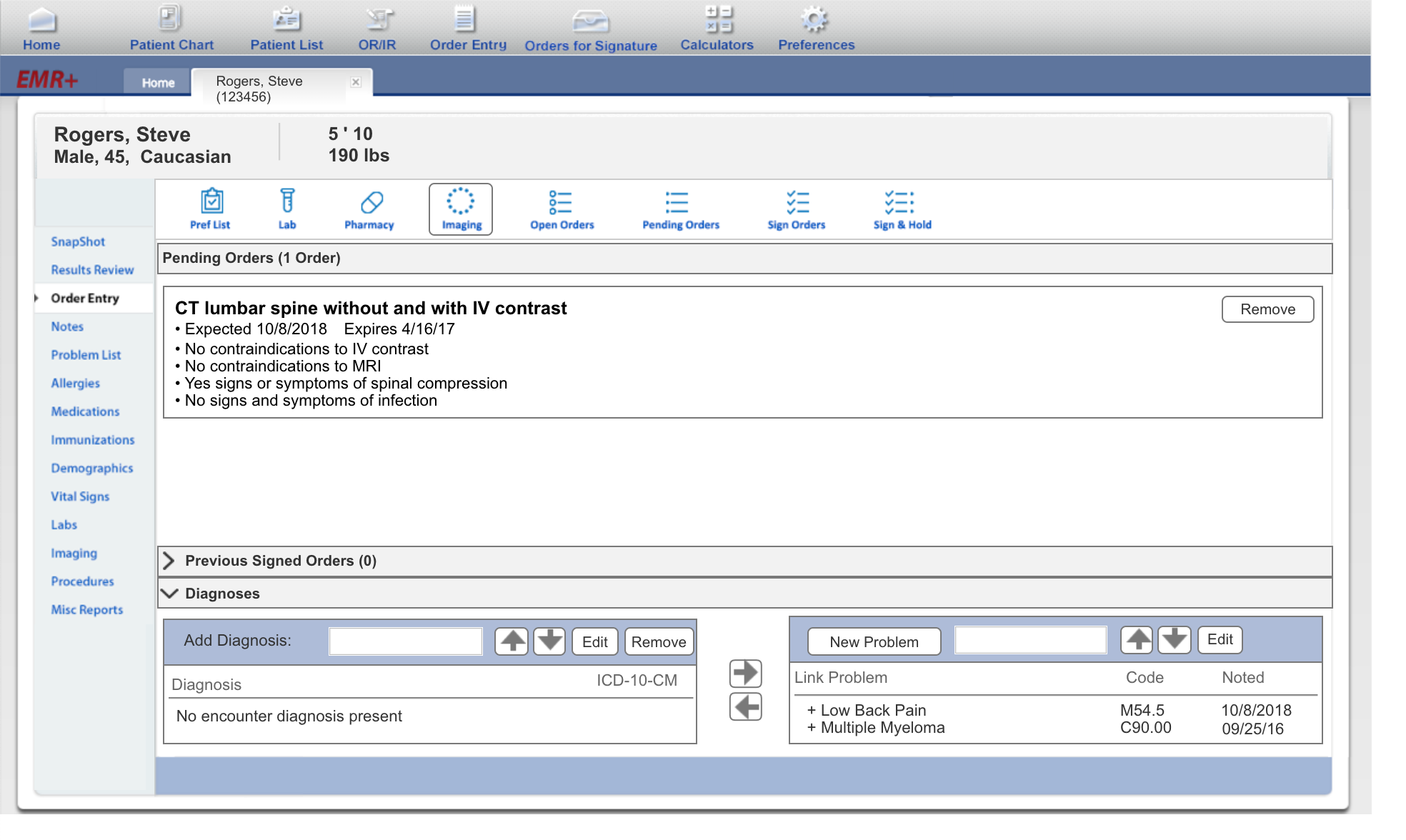Close the Rogers, Steve patient tab
The width and height of the screenshot is (1406, 840).
click(356, 82)
